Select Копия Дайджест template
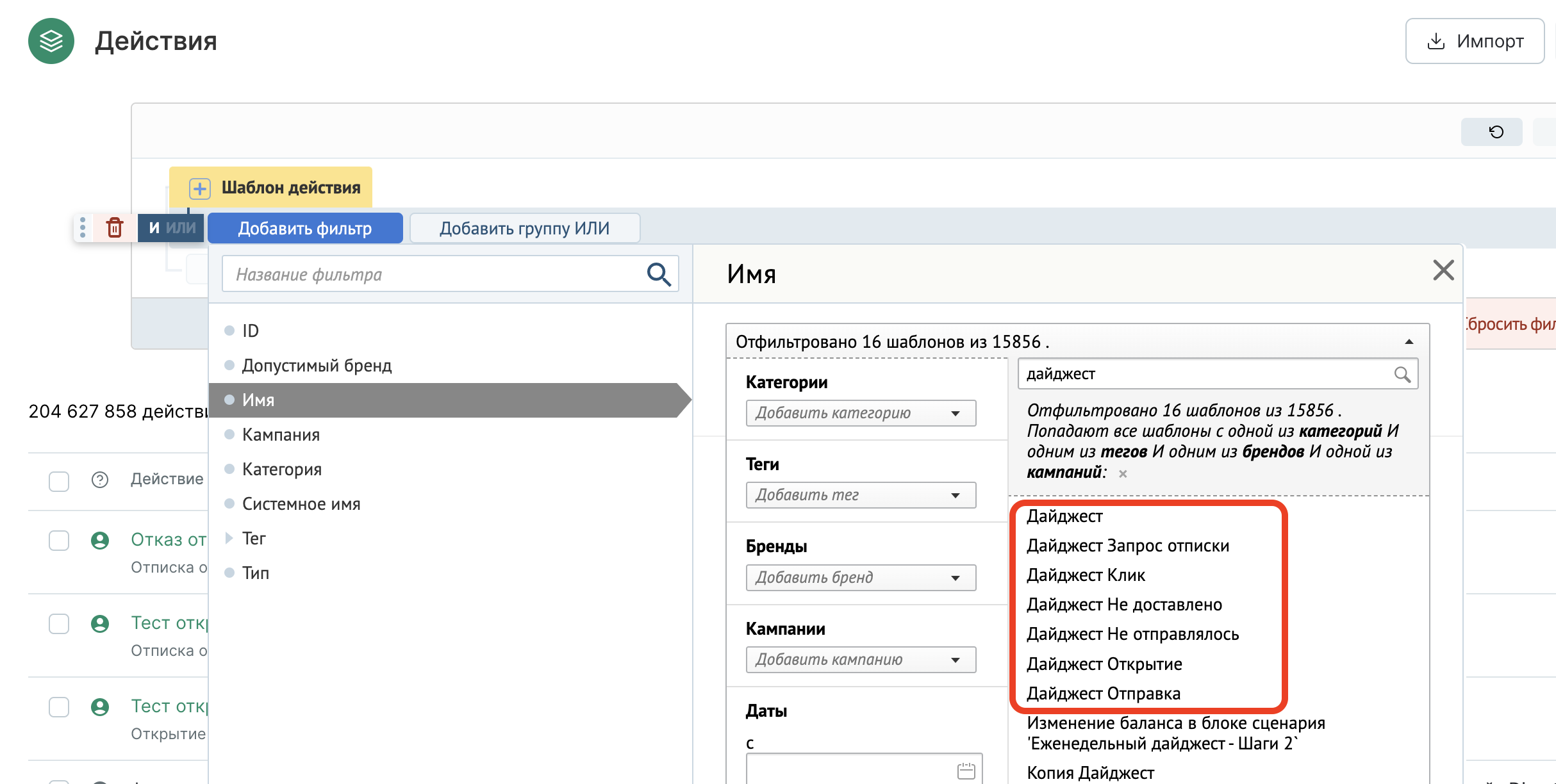Viewport: 1556px width, 784px height. 1090,773
